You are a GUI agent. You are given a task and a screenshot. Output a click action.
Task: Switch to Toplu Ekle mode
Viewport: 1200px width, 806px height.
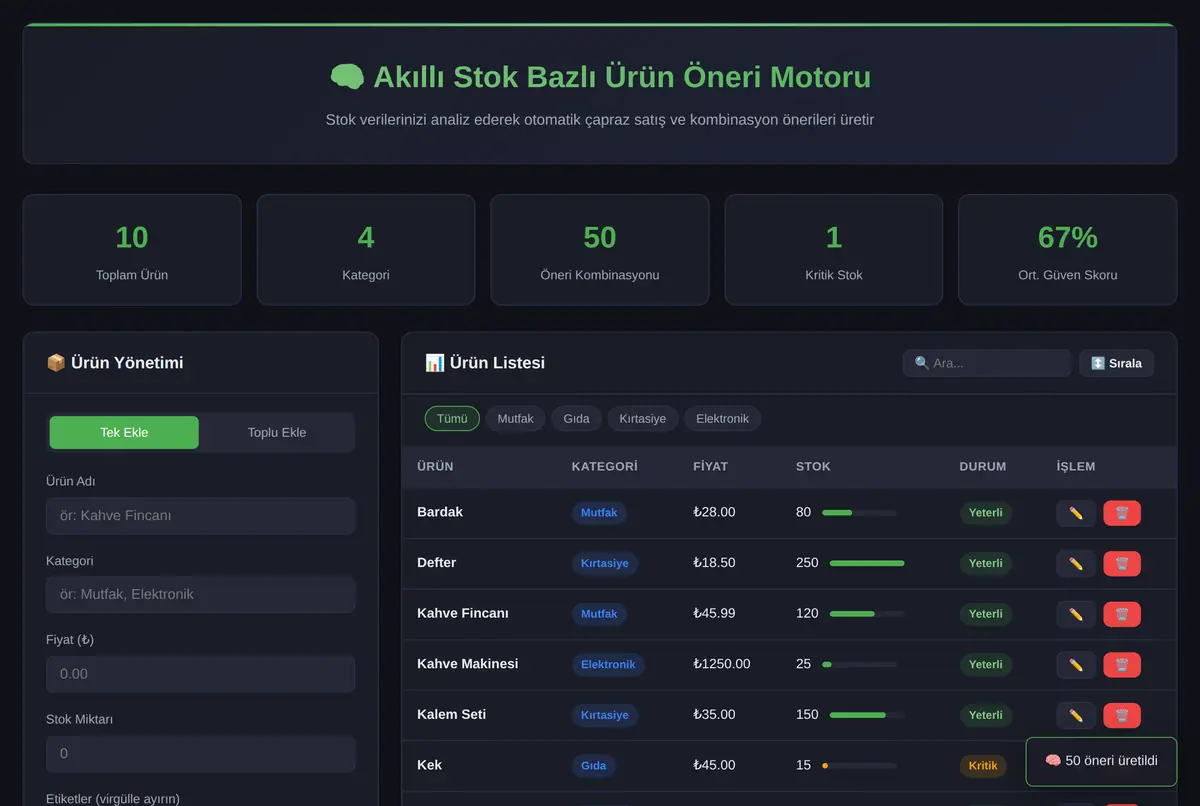pyautogui.click(x=277, y=433)
